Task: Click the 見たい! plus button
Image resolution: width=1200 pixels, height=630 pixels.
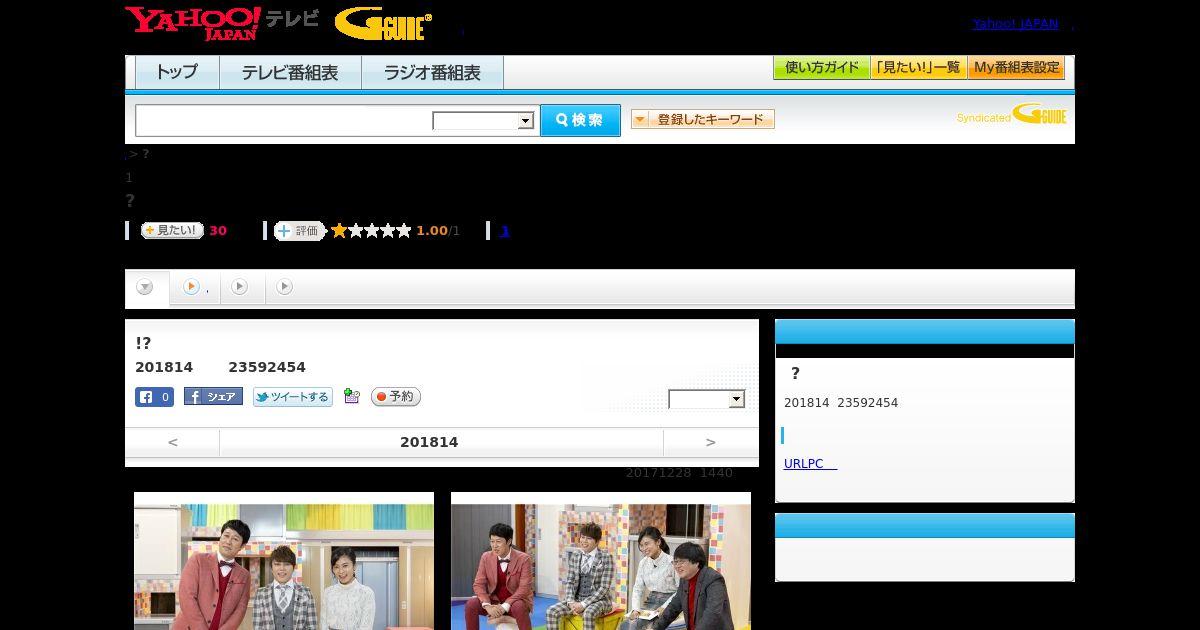Action: 172,230
